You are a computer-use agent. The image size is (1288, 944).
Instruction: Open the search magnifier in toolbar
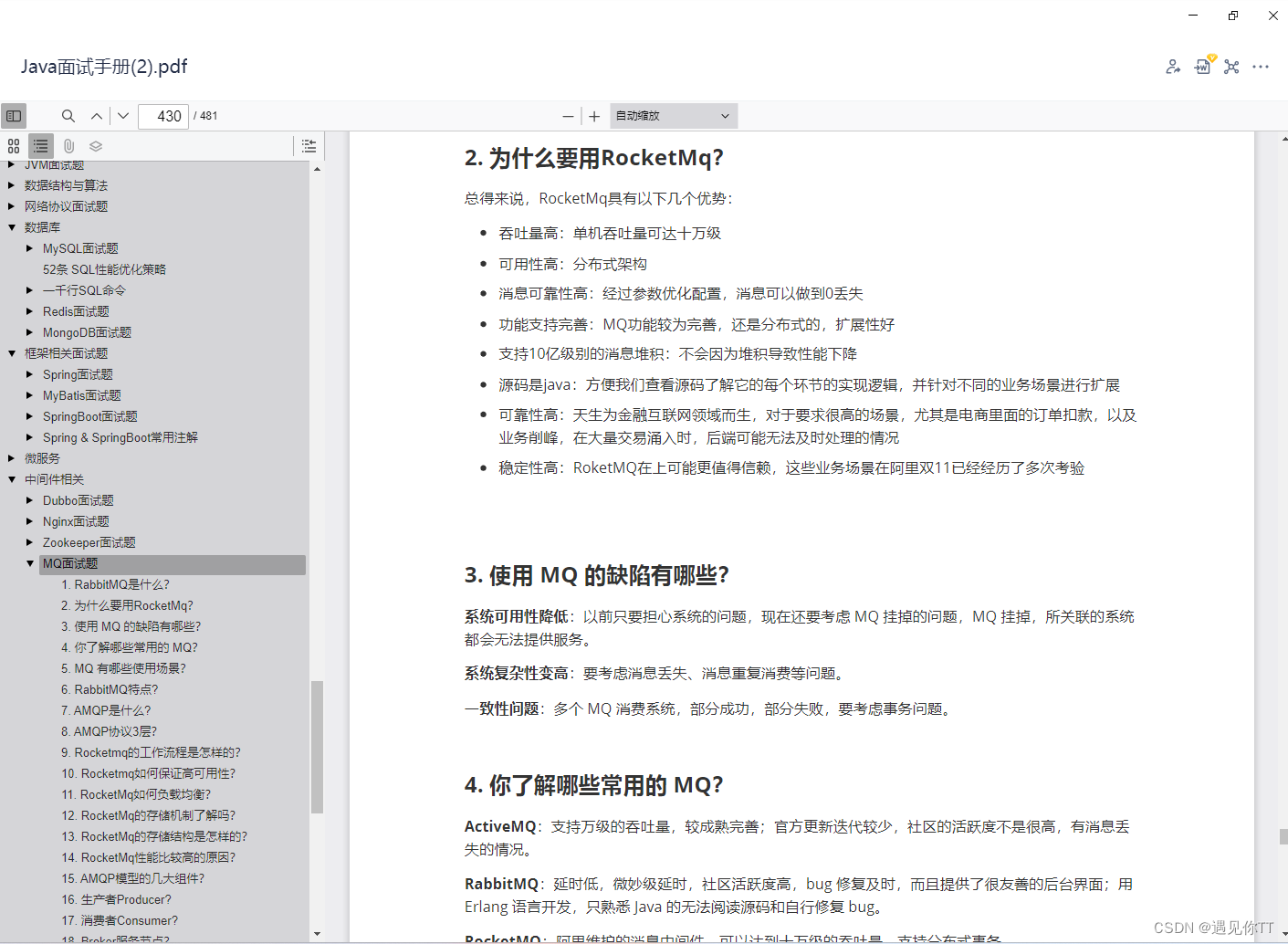tap(68, 116)
